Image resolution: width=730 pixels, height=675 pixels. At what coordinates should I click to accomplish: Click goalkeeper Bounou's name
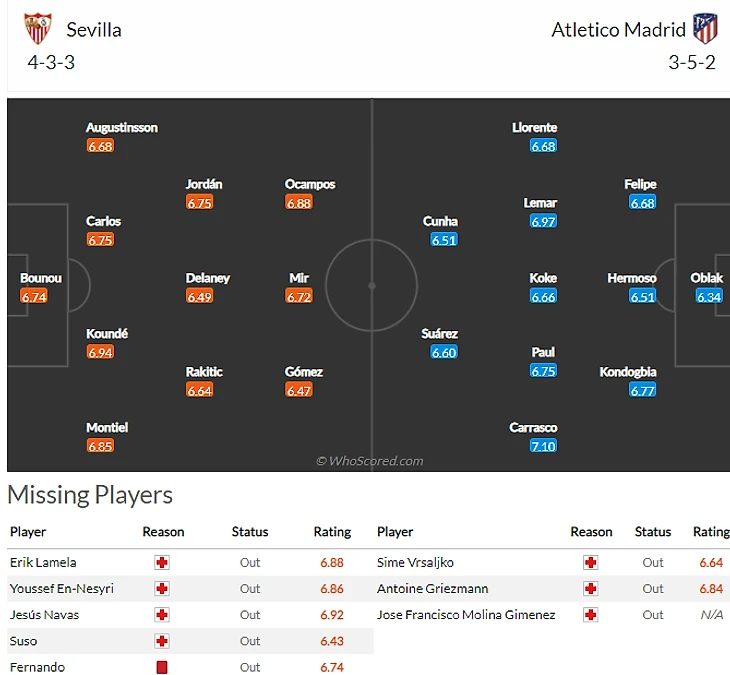41,278
